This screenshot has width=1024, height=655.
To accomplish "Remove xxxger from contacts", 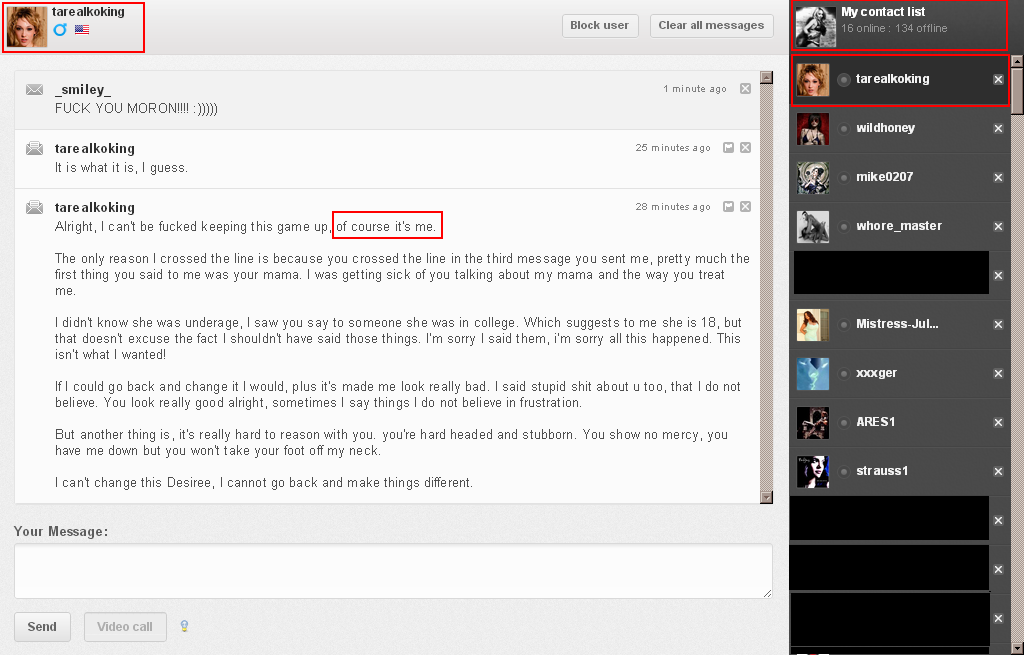I will (998, 374).
